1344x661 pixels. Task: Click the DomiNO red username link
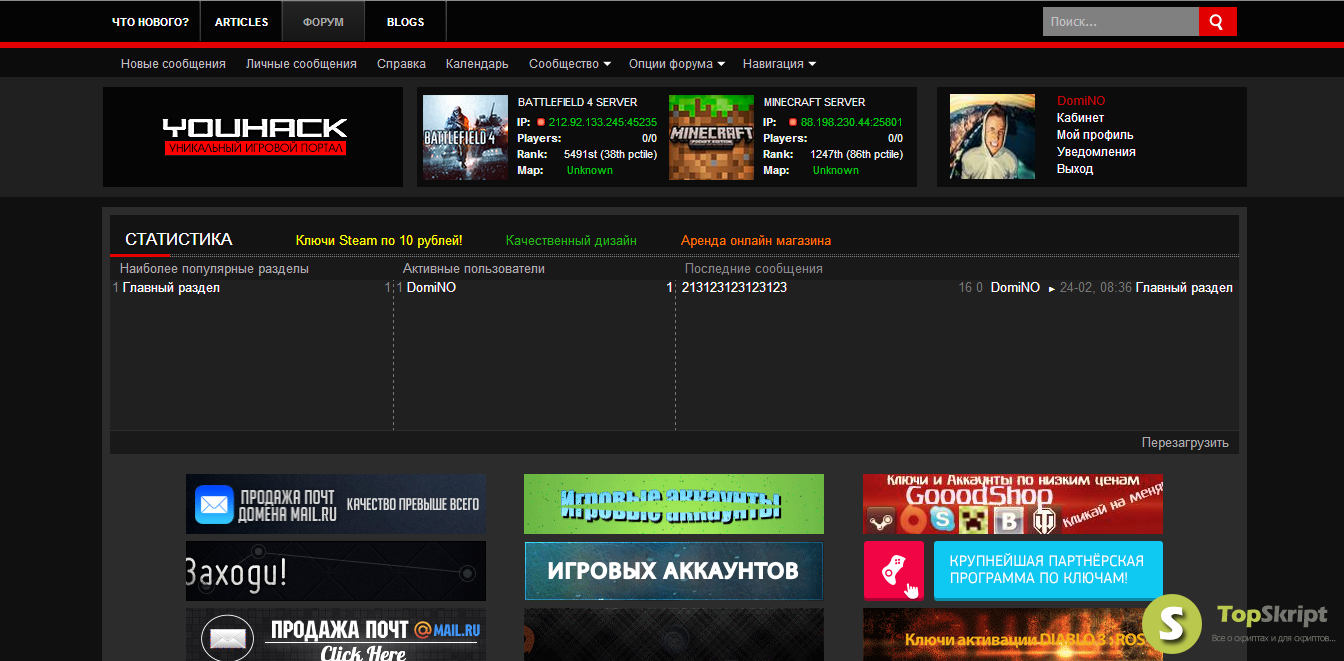pos(1081,101)
